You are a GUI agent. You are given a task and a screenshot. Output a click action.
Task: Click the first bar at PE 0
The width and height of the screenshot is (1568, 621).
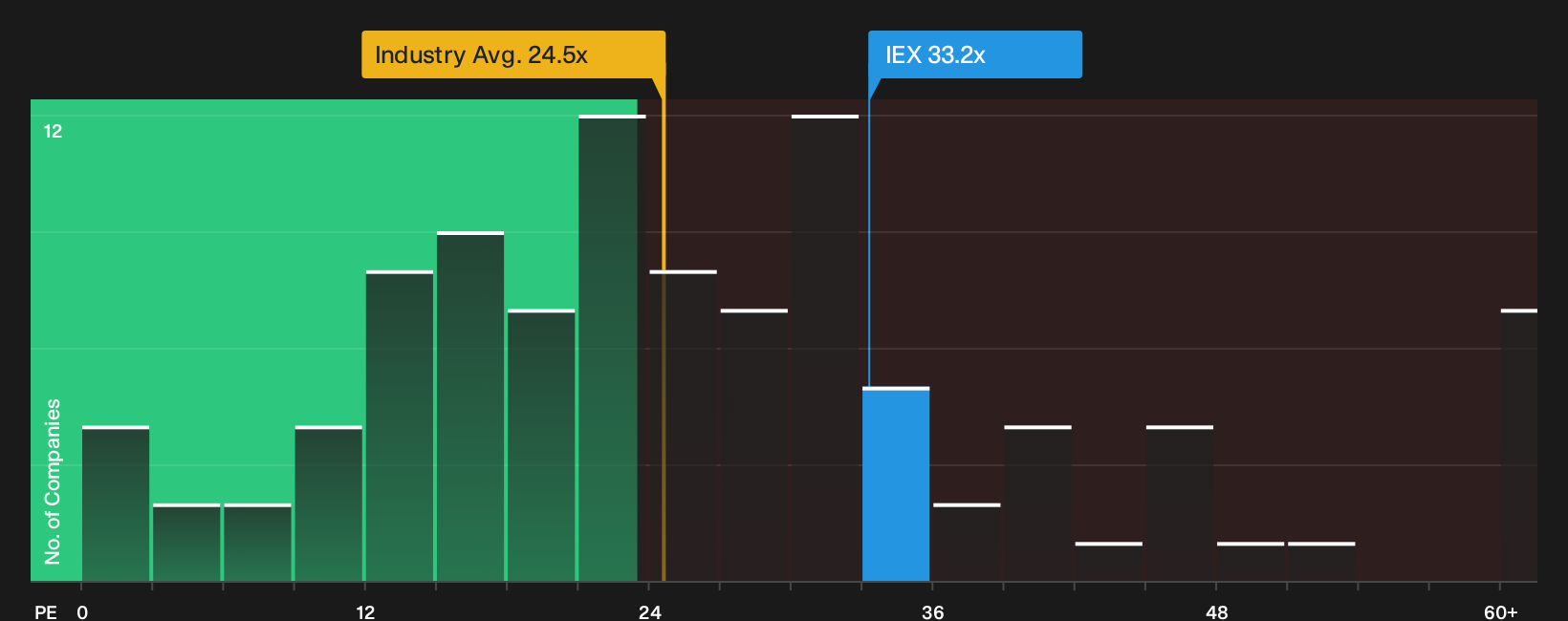pyautogui.click(x=116, y=503)
